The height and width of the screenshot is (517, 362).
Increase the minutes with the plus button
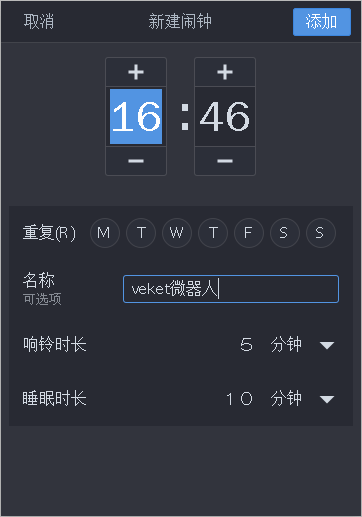click(x=225, y=72)
